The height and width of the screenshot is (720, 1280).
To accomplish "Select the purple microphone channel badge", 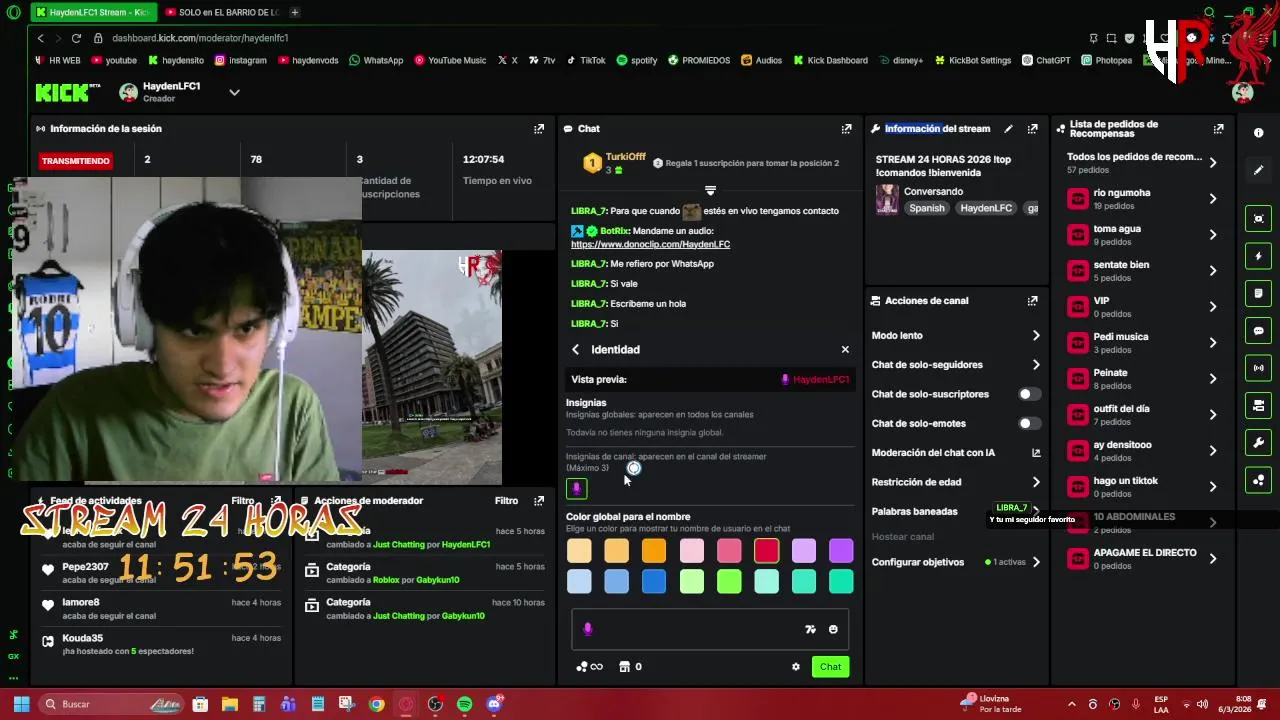I will [576, 488].
